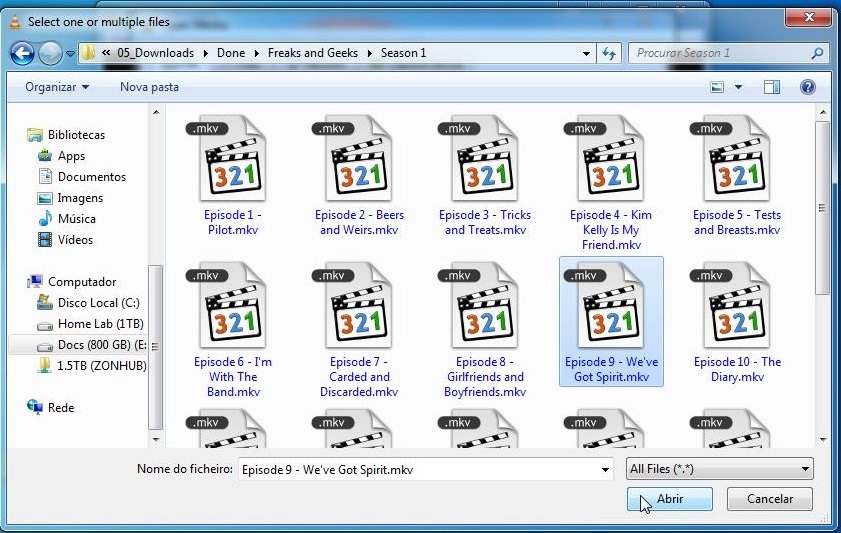Select the Episode 5 - Tests and Breasts.mkv icon
841x533 pixels.
point(736,158)
